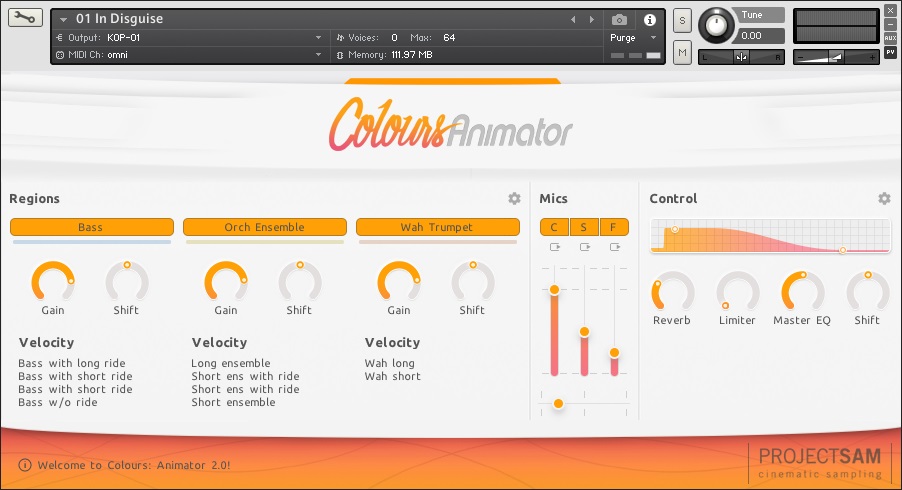Click the Wah Trumpet Shift knob
The width and height of the screenshot is (902, 490).
pos(473,282)
